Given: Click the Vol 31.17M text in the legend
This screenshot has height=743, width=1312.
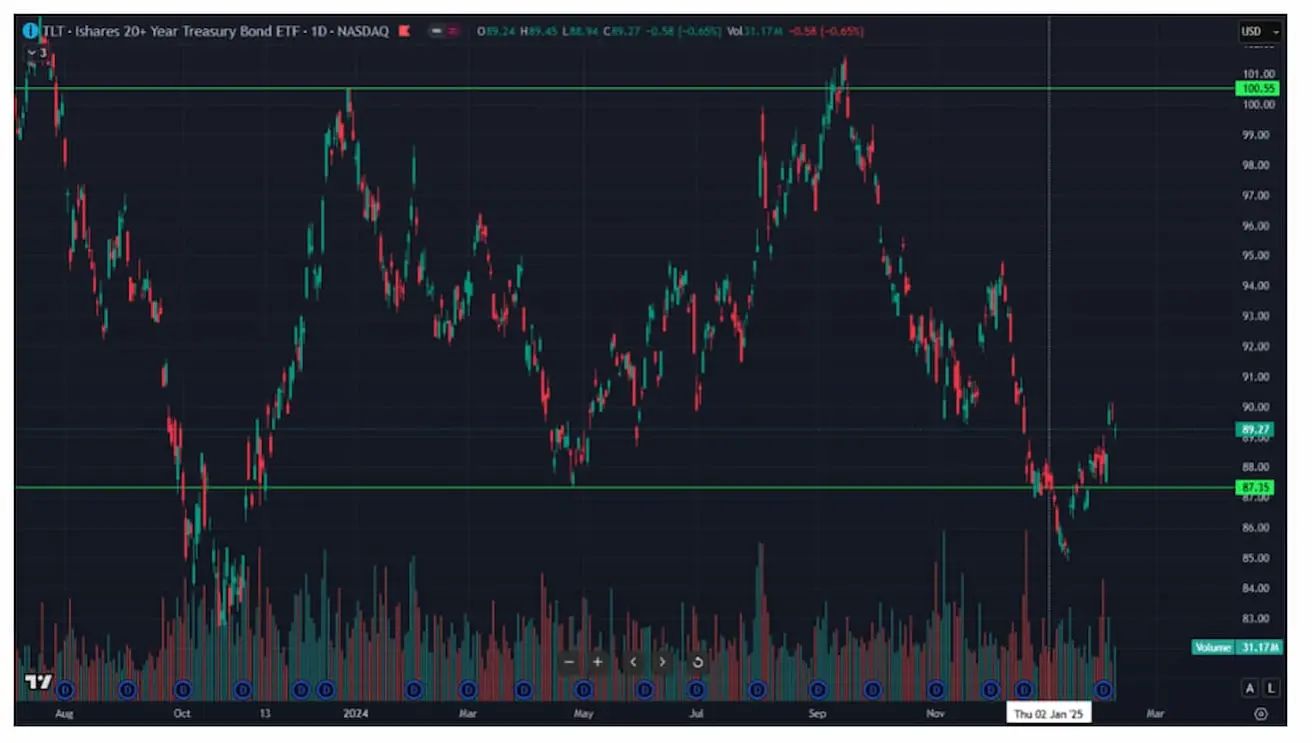Looking at the screenshot, I should tap(756, 31).
